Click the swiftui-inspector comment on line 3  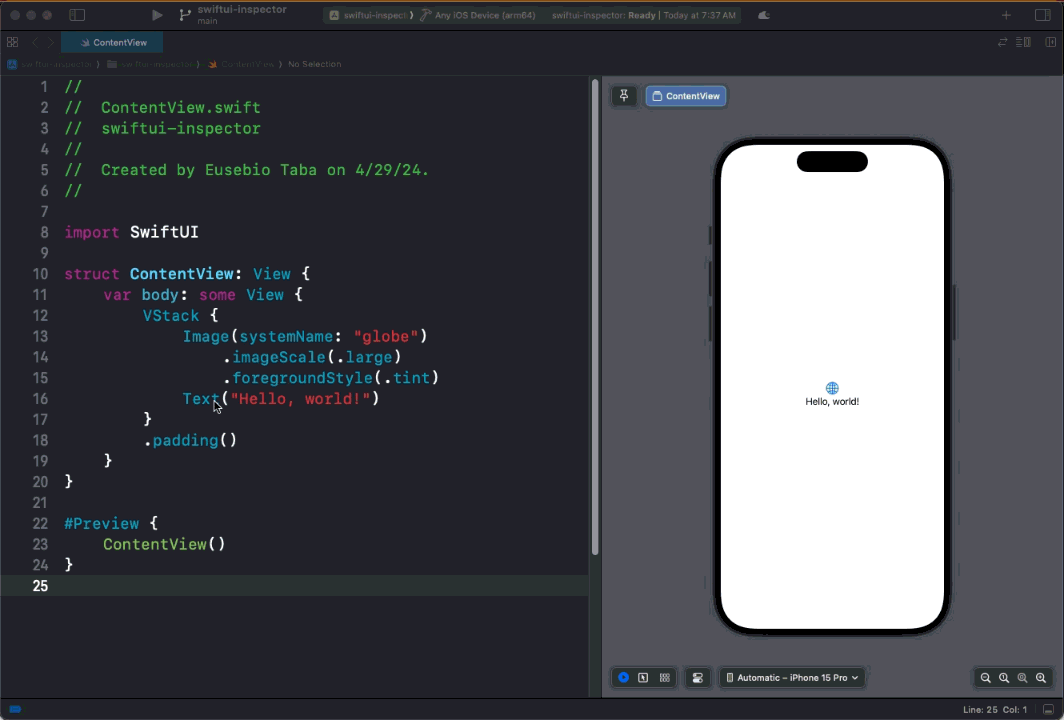click(x=163, y=128)
